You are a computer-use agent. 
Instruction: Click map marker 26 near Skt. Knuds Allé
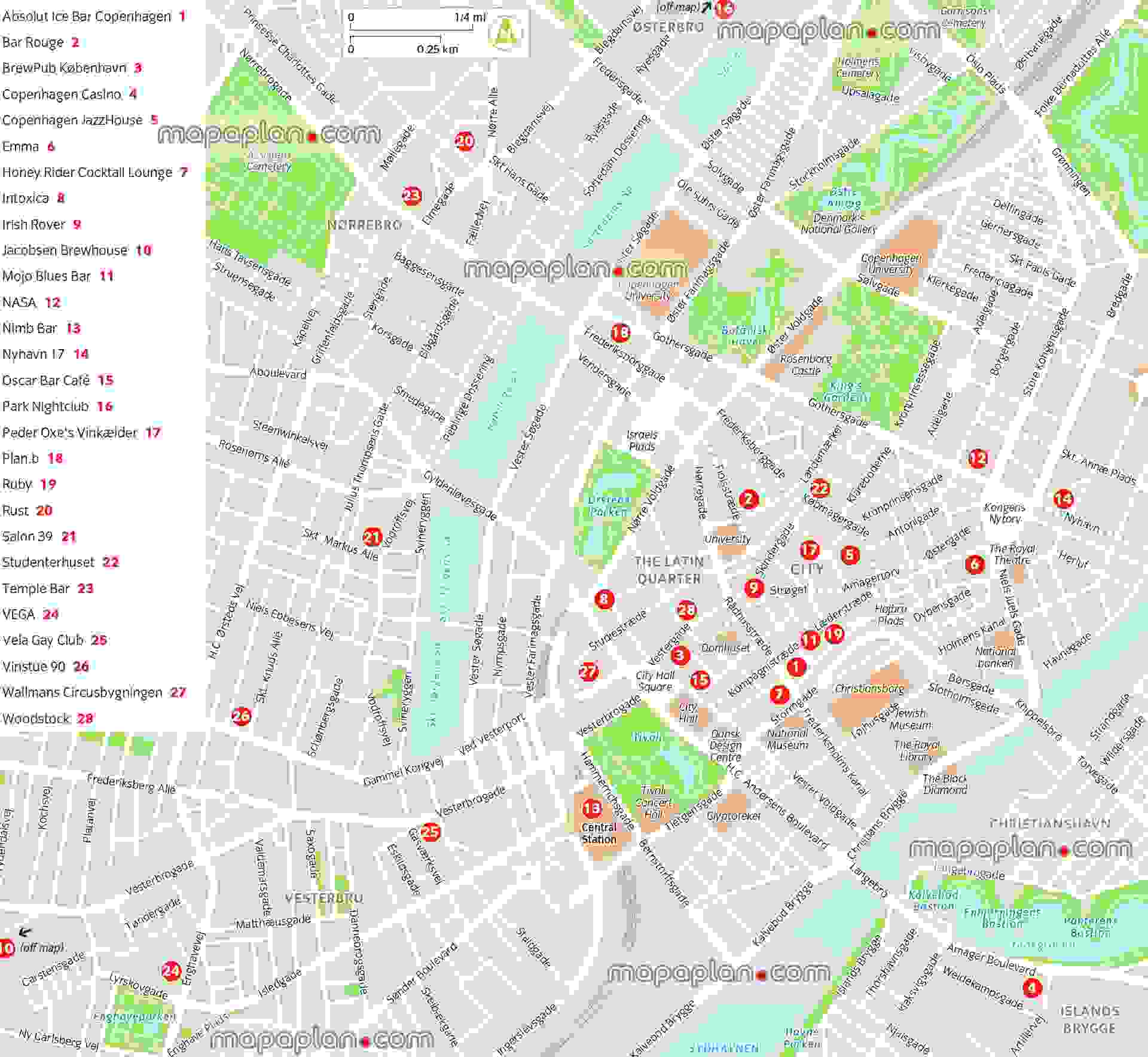click(241, 715)
